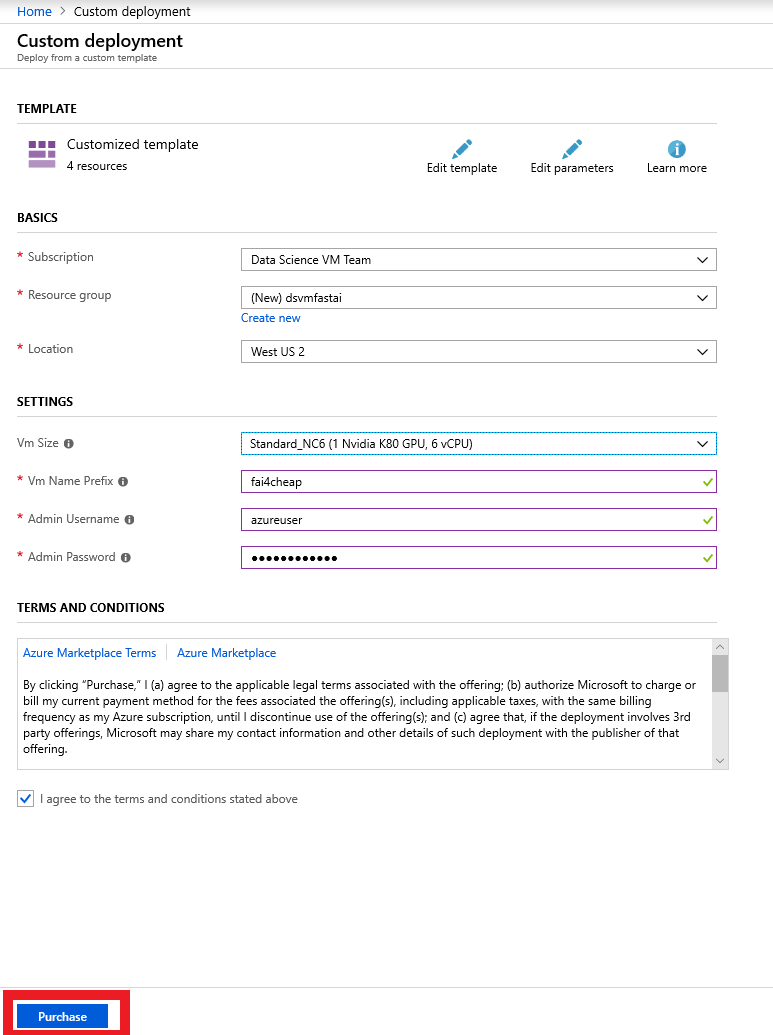The width and height of the screenshot is (773, 1035).
Task: Expand the Subscription dropdown
Action: click(478, 260)
